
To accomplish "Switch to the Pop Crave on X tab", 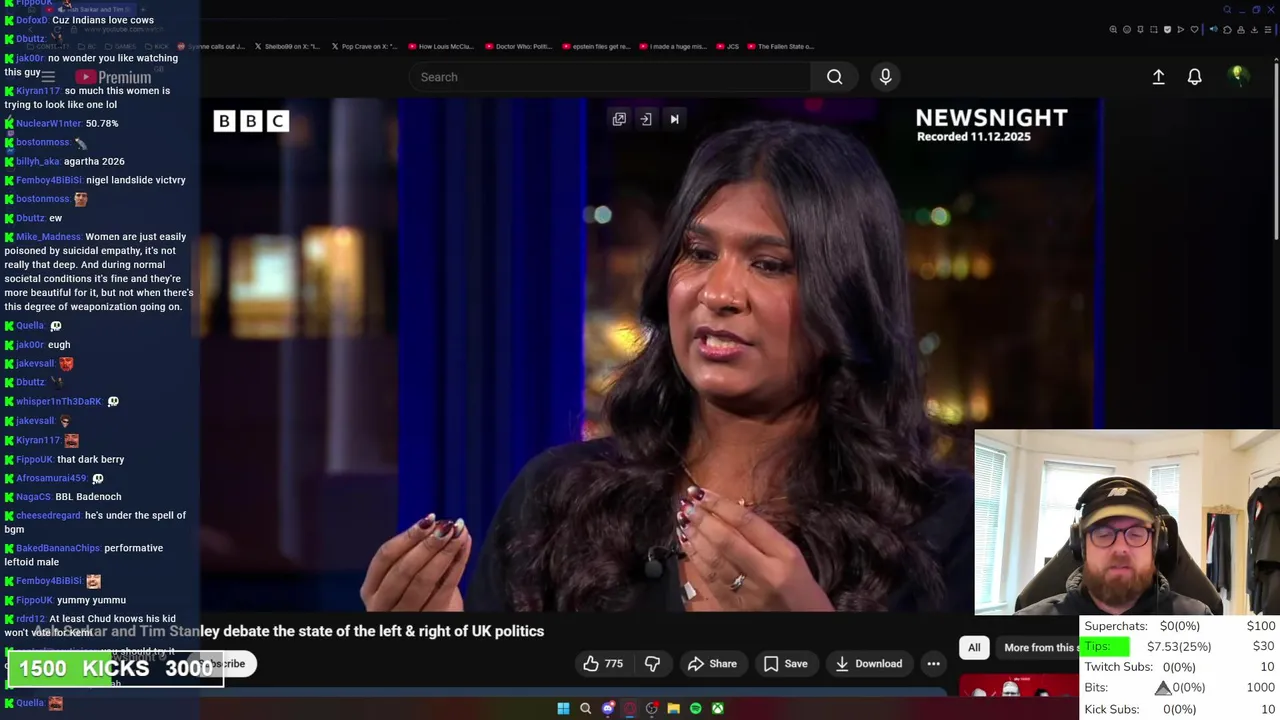I will (364, 46).
